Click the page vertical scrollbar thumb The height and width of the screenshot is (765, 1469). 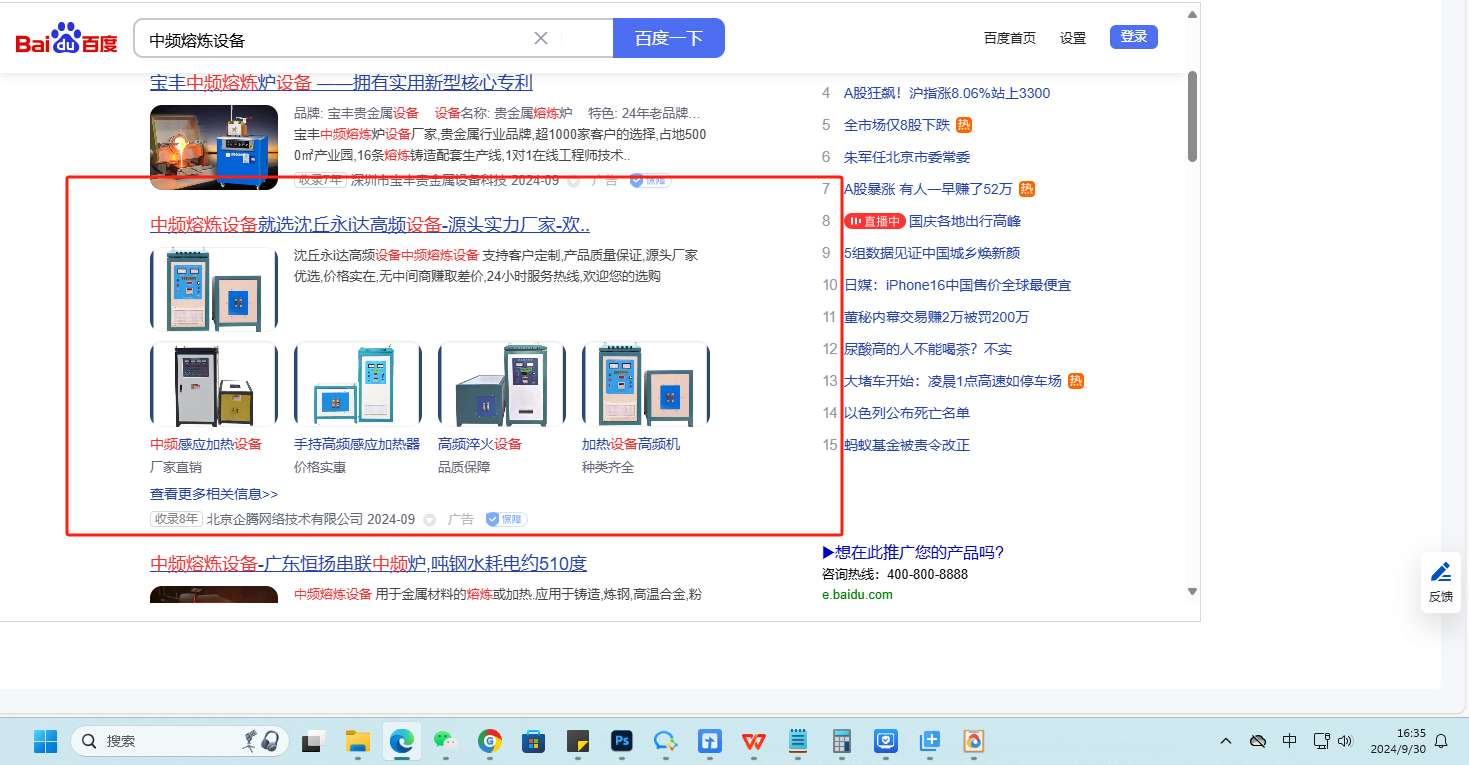[1192, 115]
